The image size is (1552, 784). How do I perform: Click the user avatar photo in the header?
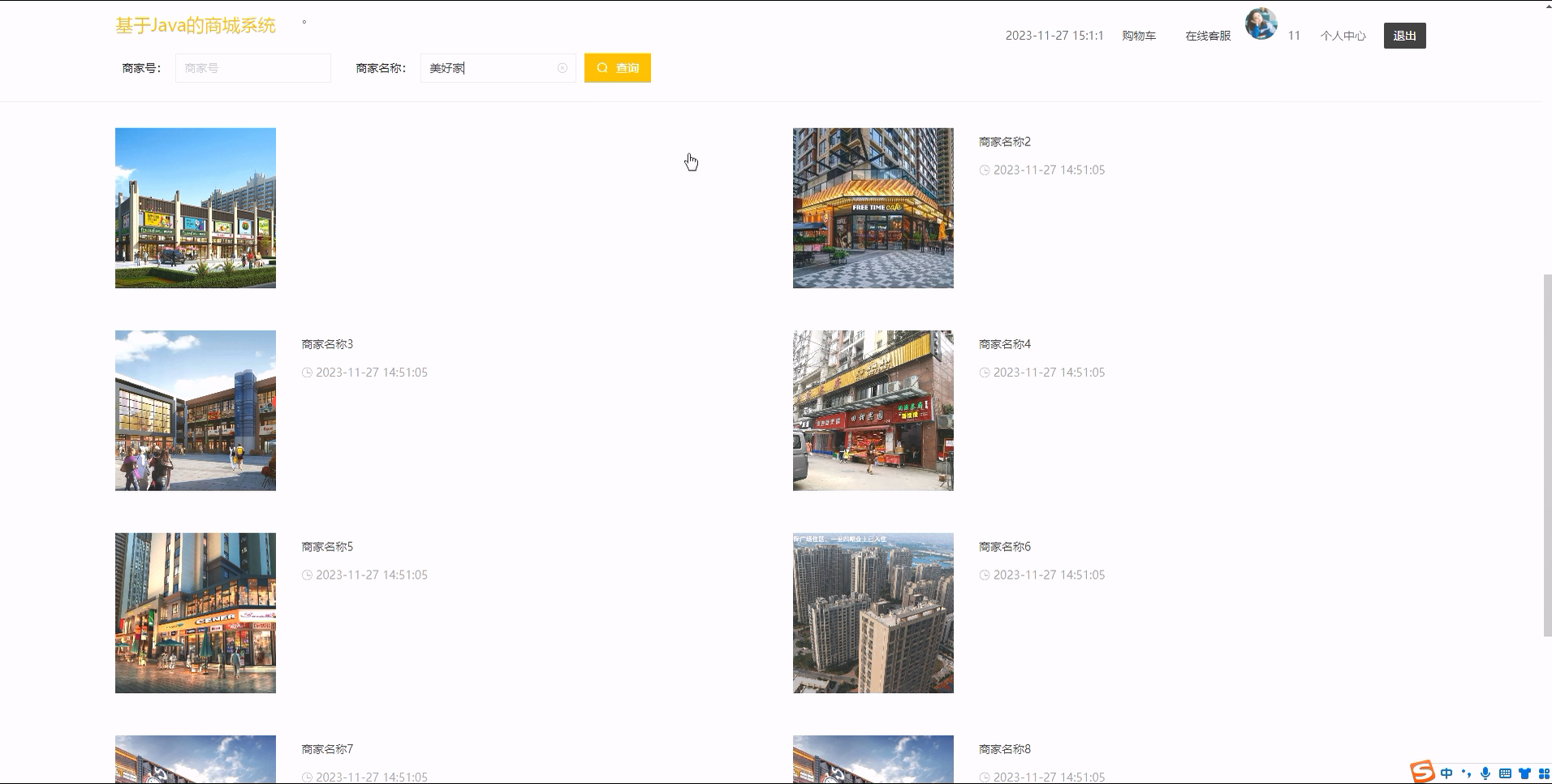pyautogui.click(x=1260, y=24)
